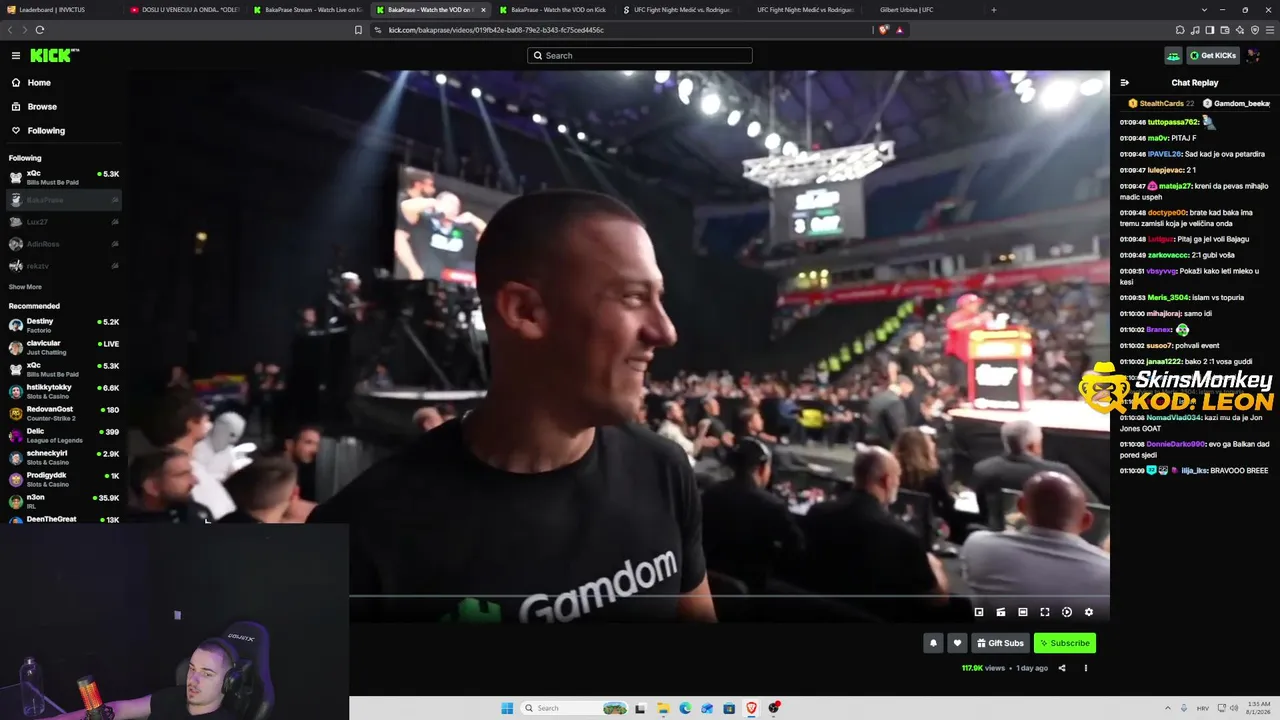Screen dimensions: 1280x720
Task: Close the active BakaPrase VOD tab
Action: pyautogui.click(x=483, y=10)
